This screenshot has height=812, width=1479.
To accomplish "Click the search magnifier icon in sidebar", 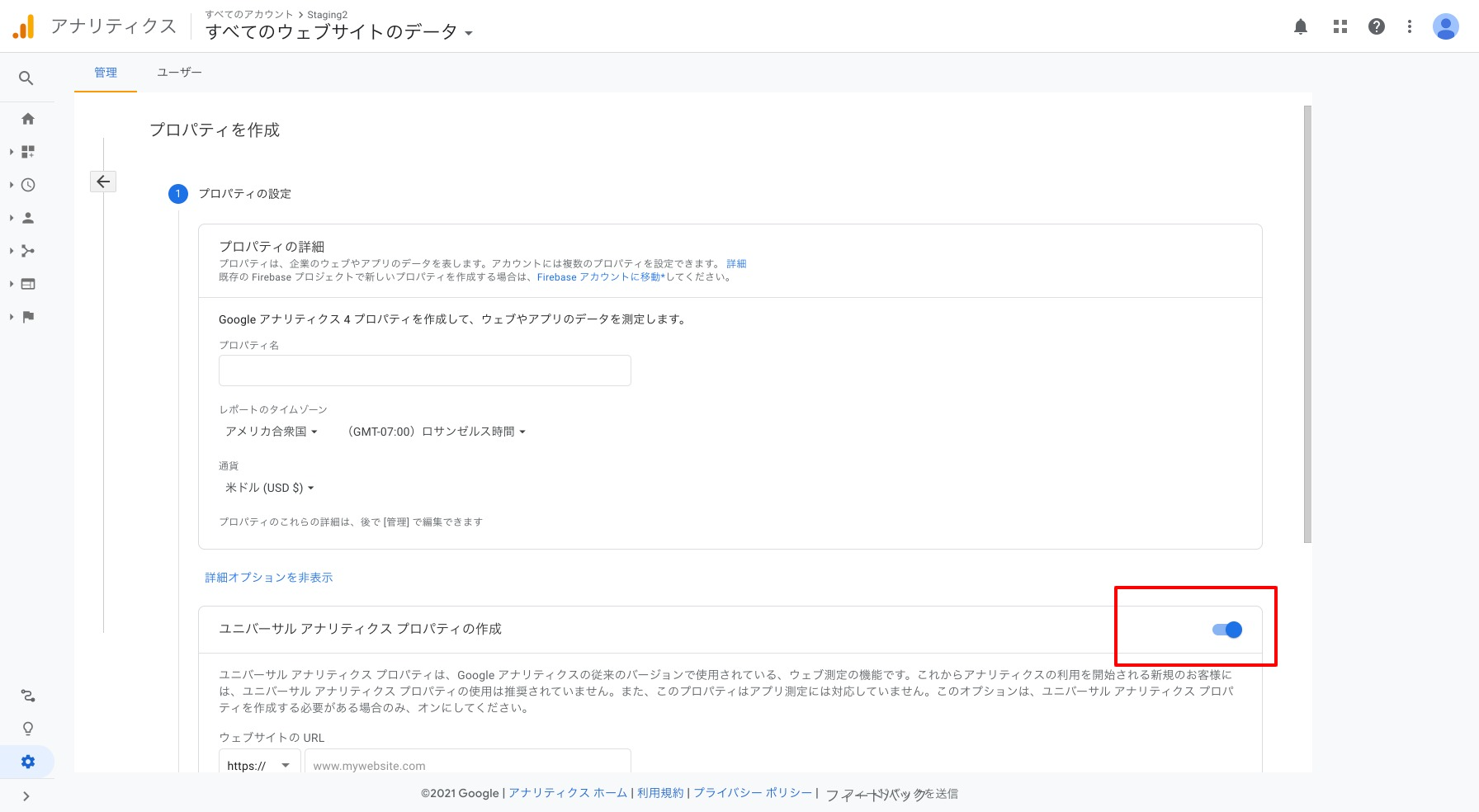I will tap(26, 78).
